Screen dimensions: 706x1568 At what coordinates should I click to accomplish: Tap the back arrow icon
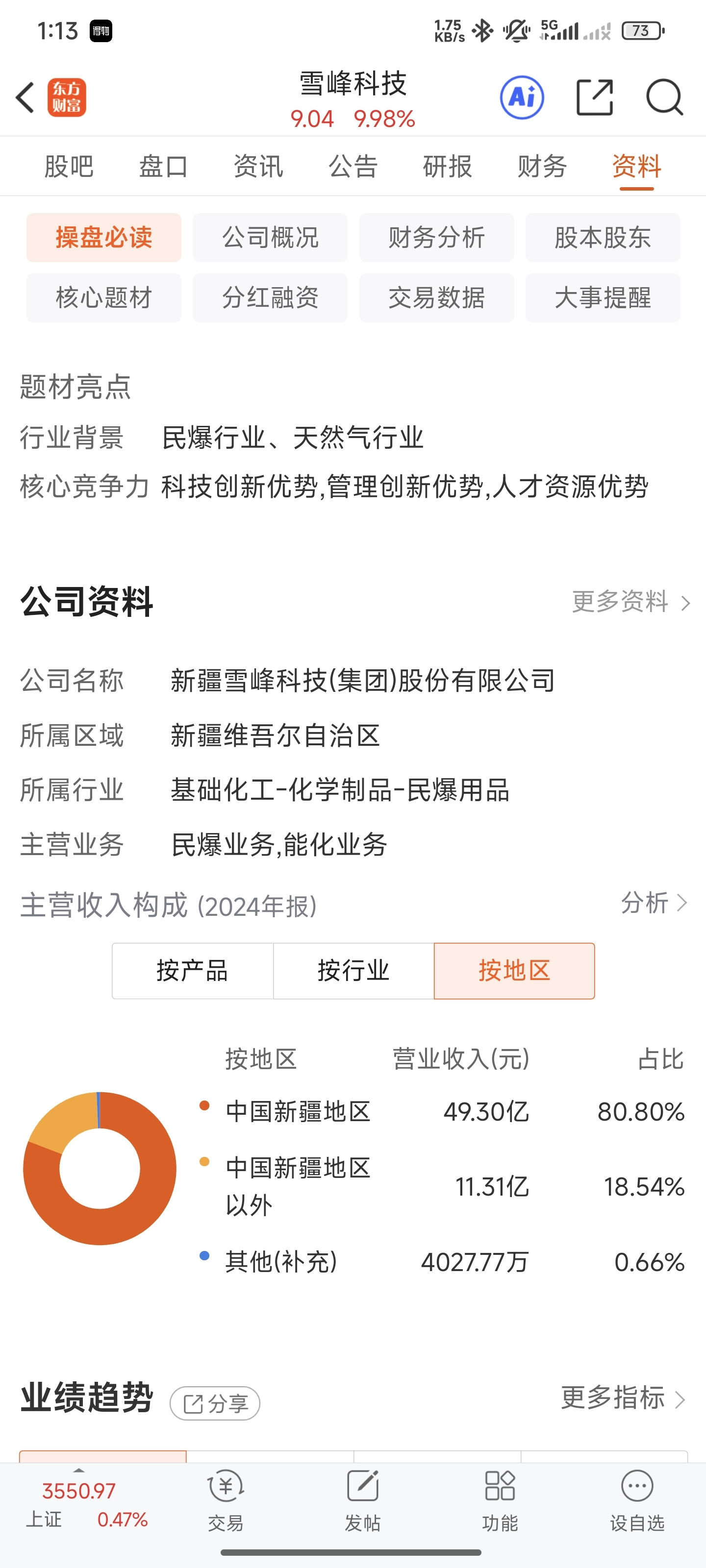25,98
